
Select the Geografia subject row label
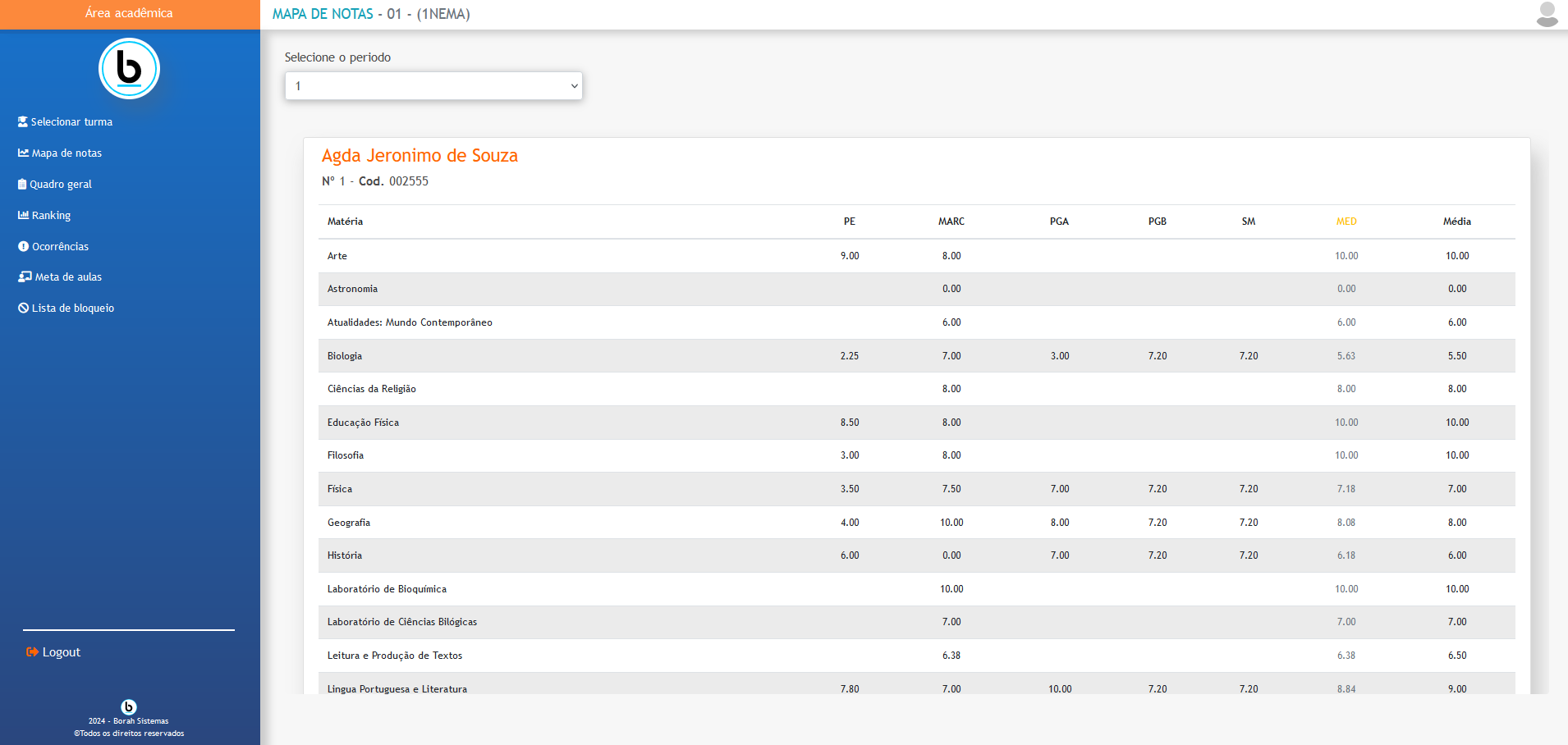[x=349, y=523]
